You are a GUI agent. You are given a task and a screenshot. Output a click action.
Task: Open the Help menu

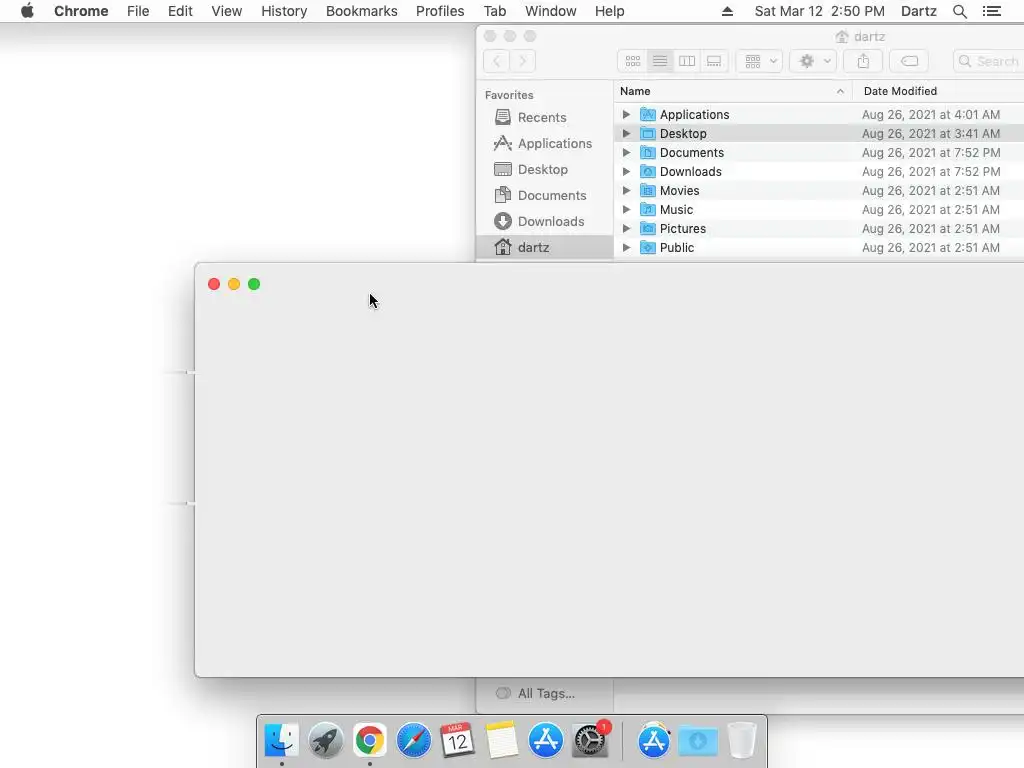609,11
